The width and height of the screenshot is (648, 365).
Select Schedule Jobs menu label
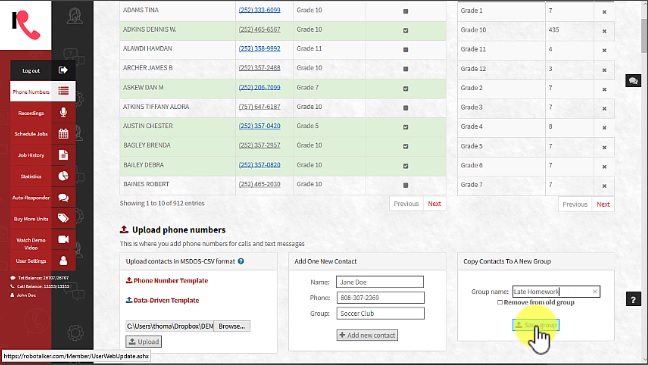click(x=31, y=134)
